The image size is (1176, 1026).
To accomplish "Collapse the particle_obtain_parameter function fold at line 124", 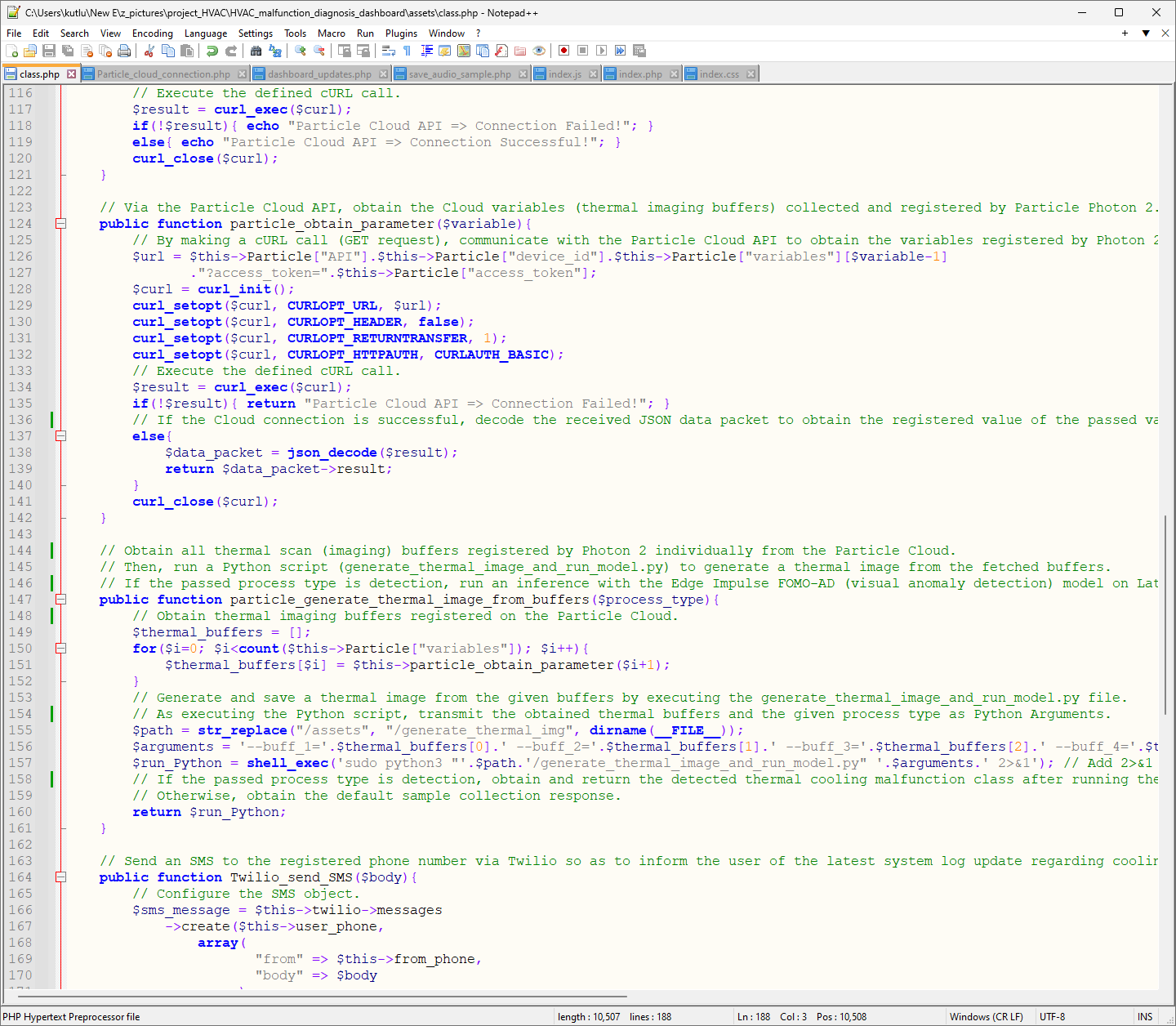I will [x=60, y=224].
